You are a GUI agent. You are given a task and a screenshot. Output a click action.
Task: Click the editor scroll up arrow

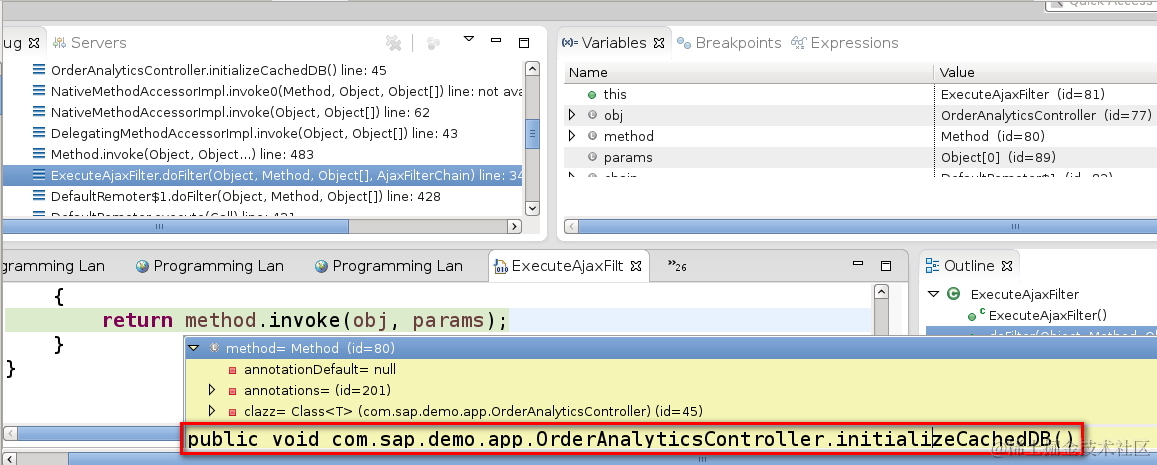[x=881, y=292]
